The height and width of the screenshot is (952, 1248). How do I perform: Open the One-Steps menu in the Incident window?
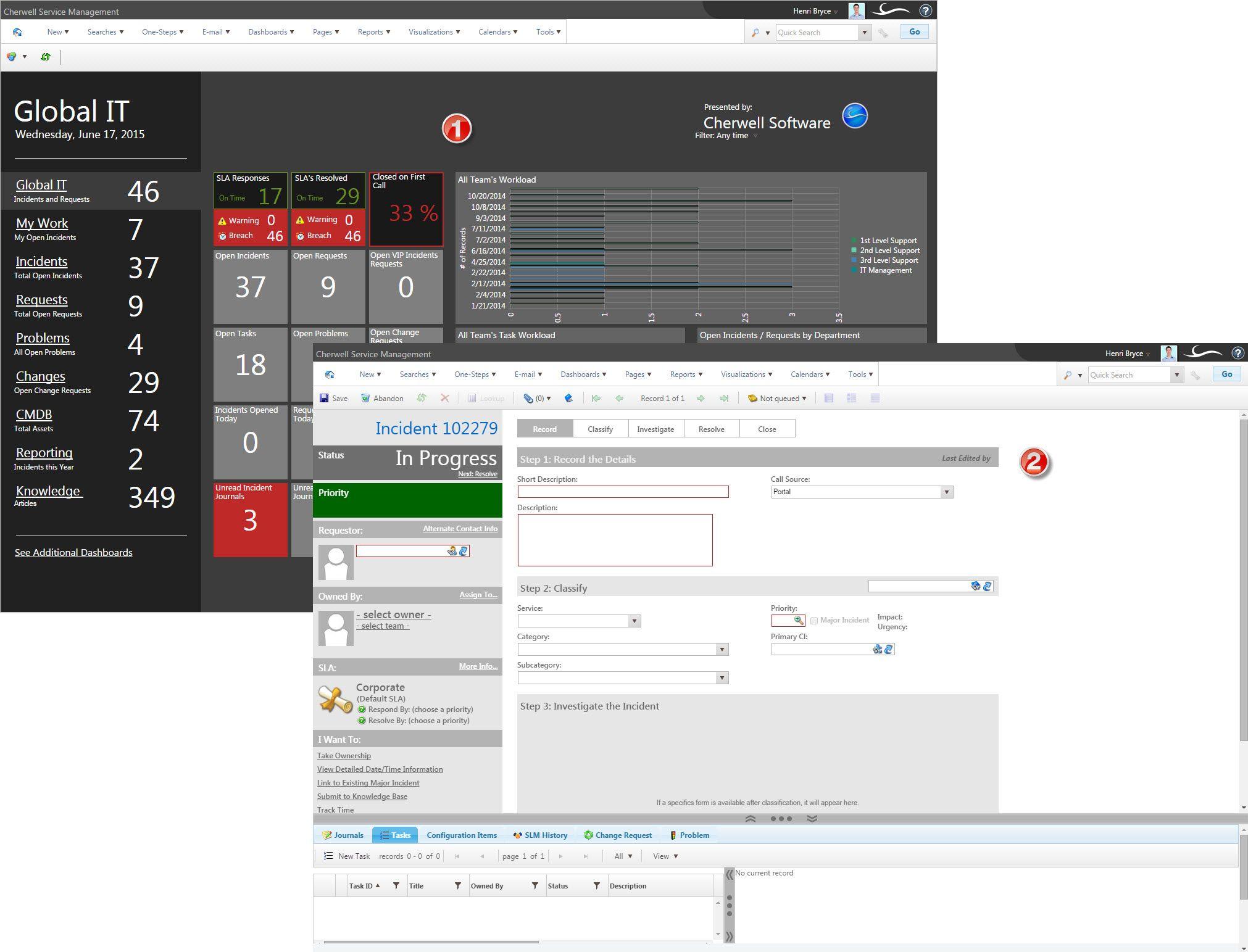pyautogui.click(x=475, y=375)
